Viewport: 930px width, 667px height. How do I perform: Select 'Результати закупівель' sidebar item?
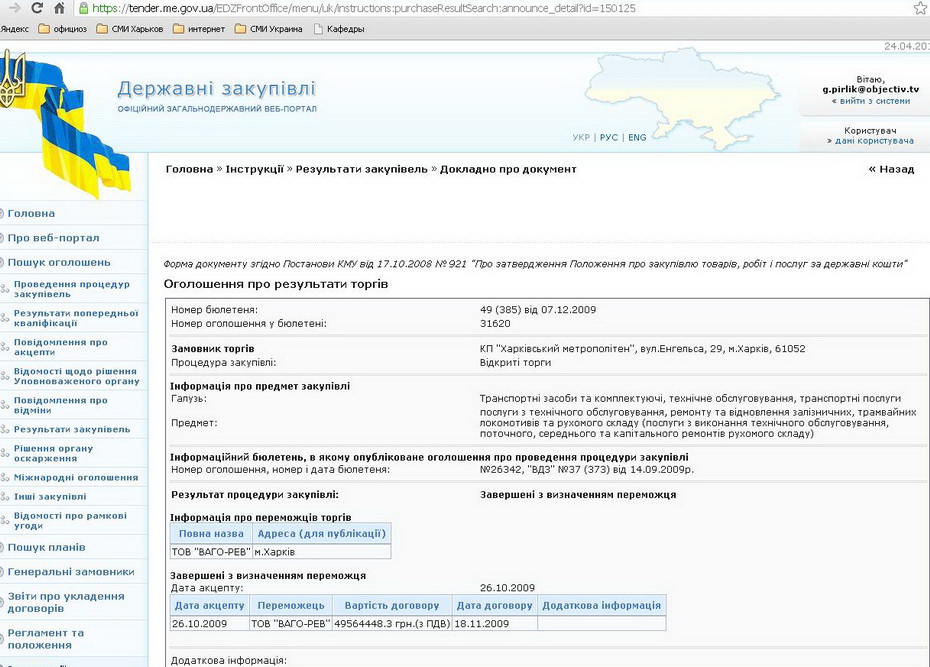(x=72, y=429)
